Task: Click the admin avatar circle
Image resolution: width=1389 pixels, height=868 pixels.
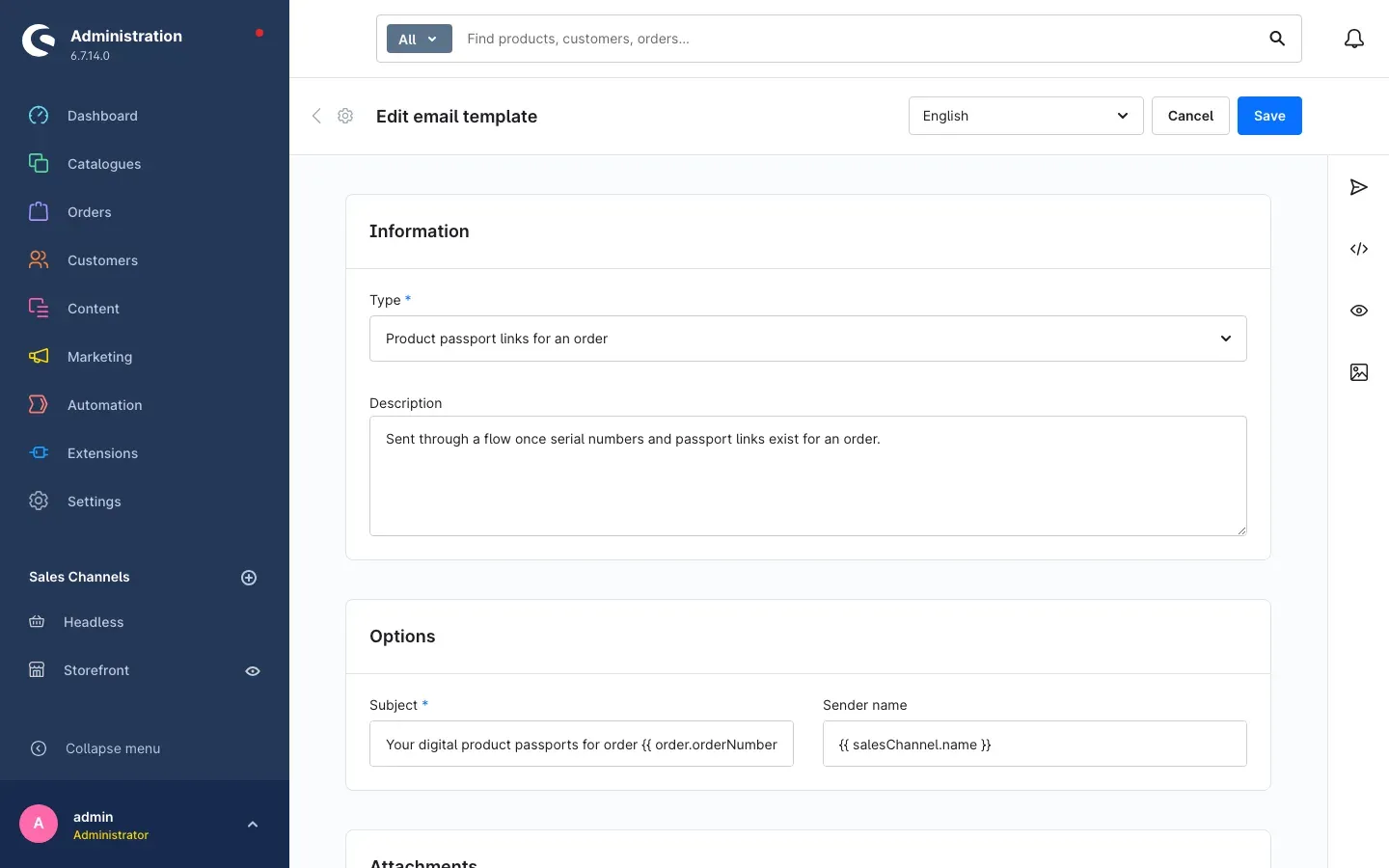Action: (39, 824)
